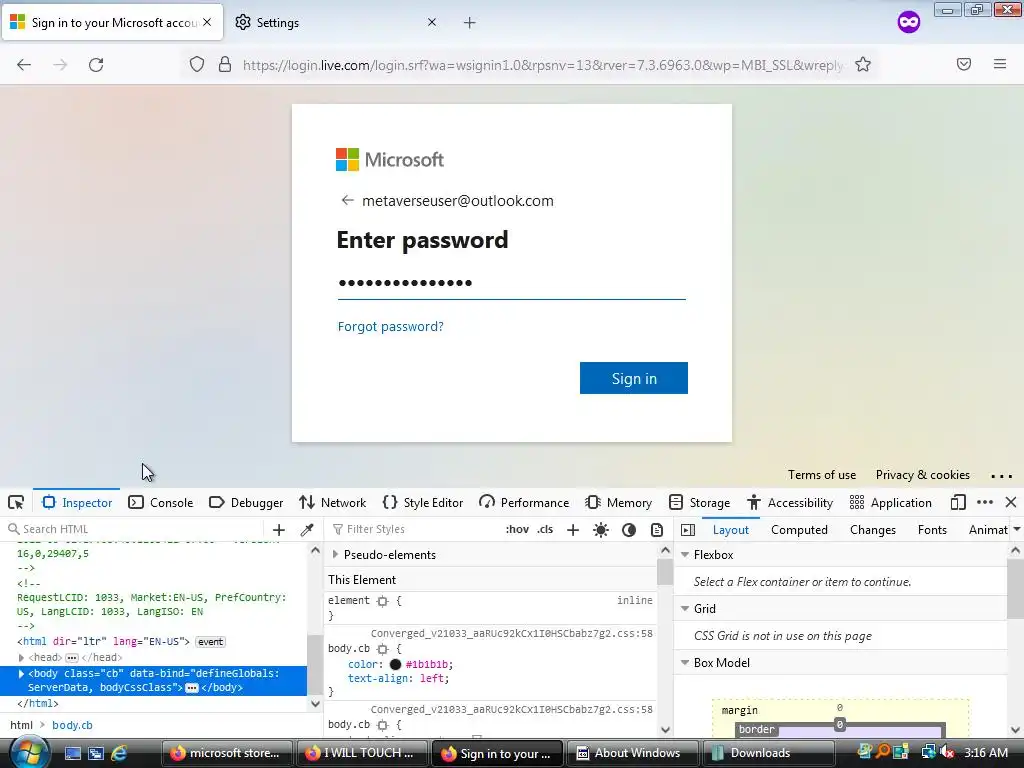The width and height of the screenshot is (1024, 768).
Task: Toggle .cls class panel
Action: [x=545, y=529]
